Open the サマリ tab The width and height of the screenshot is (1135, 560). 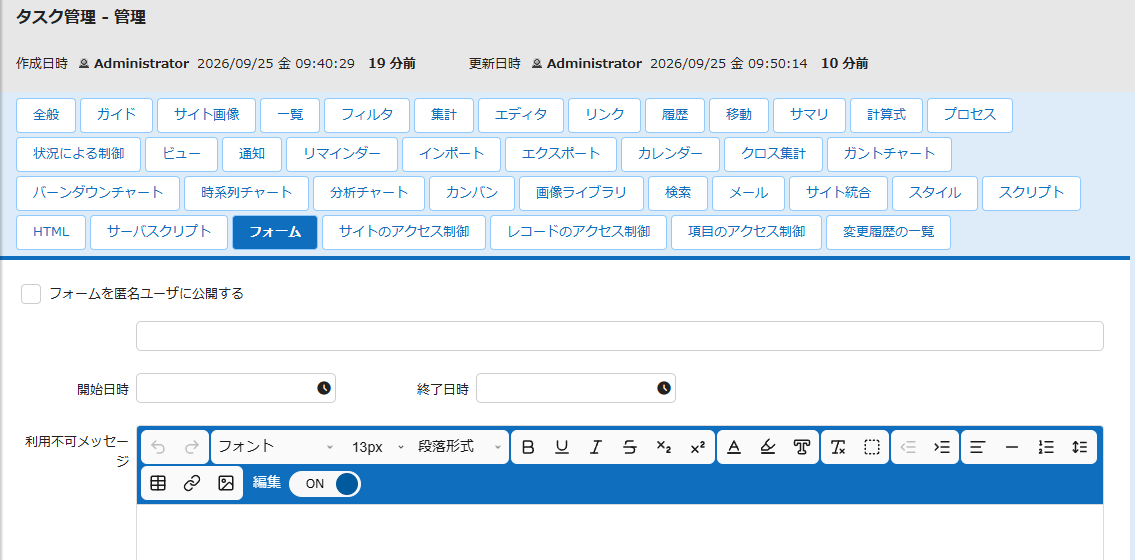point(809,115)
